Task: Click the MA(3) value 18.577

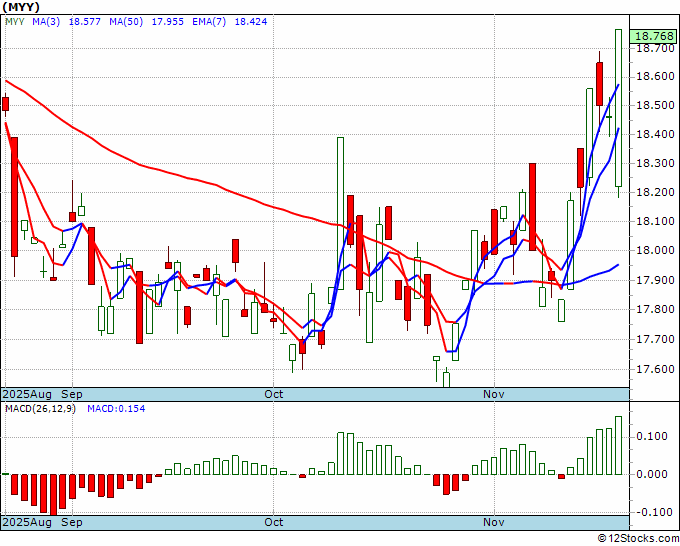Action: pos(85,22)
